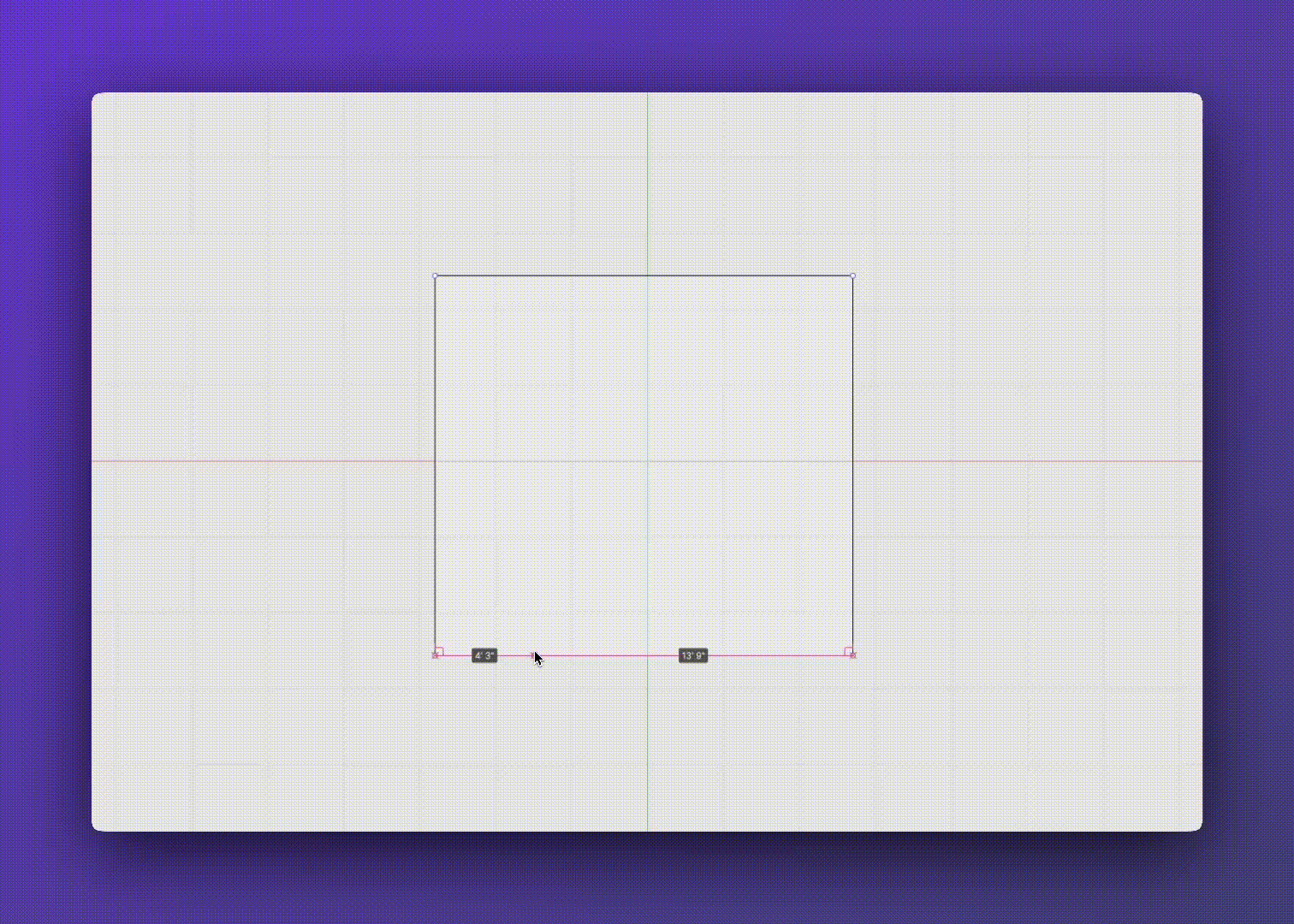Click the 4' 3" dimension label
The image size is (1294, 924).
484,655
